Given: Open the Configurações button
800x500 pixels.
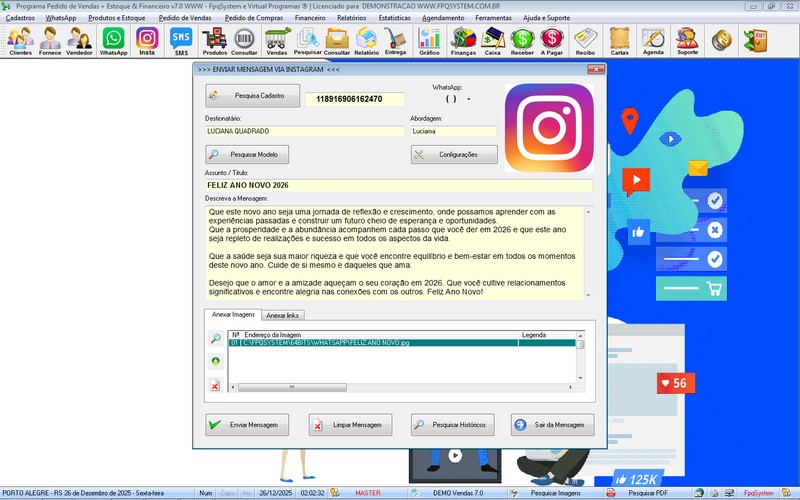Looking at the screenshot, I should [x=454, y=154].
